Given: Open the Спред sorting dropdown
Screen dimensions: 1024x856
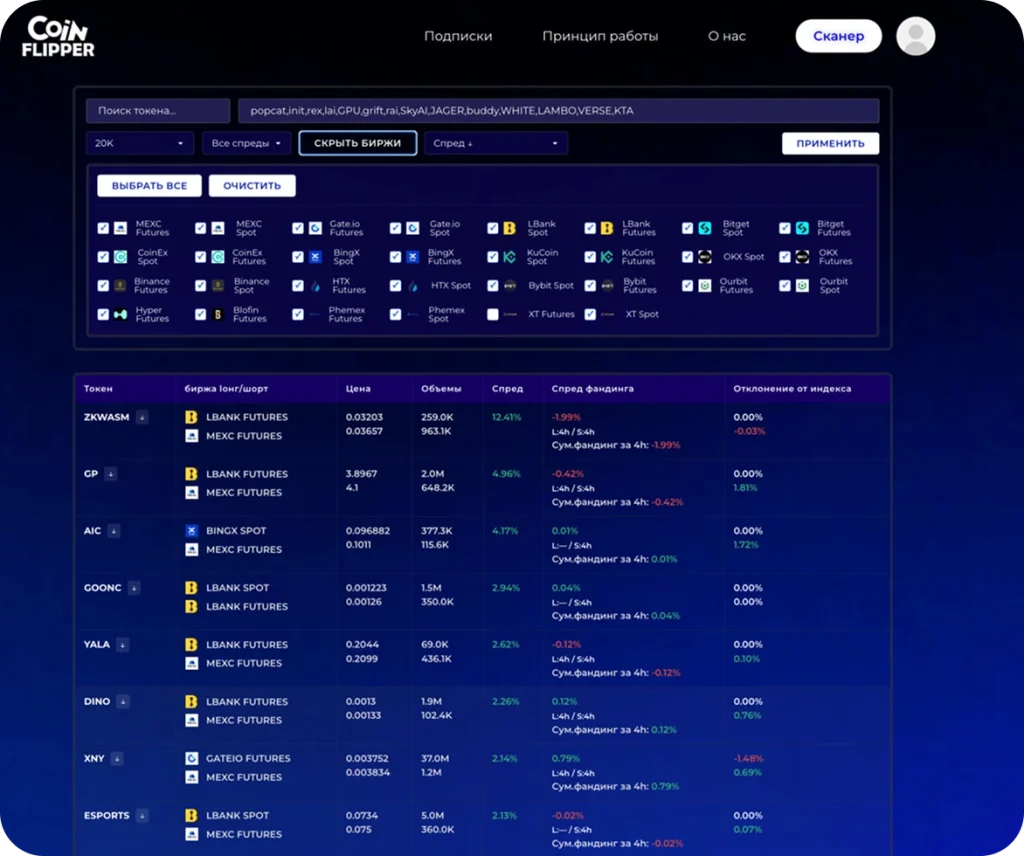Looking at the screenshot, I should click(x=496, y=143).
